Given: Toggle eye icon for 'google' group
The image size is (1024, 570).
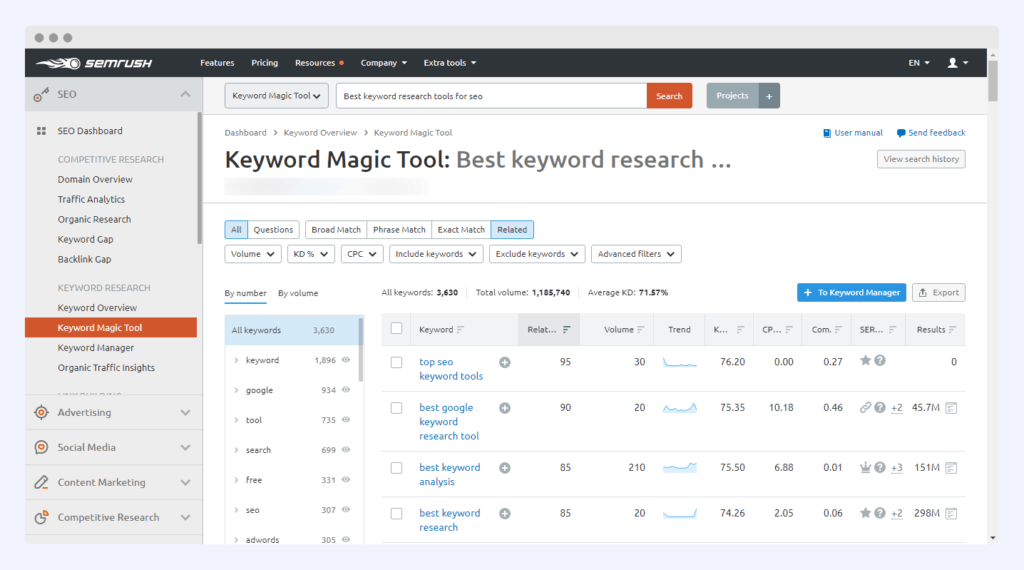Looking at the screenshot, I should [x=346, y=390].
